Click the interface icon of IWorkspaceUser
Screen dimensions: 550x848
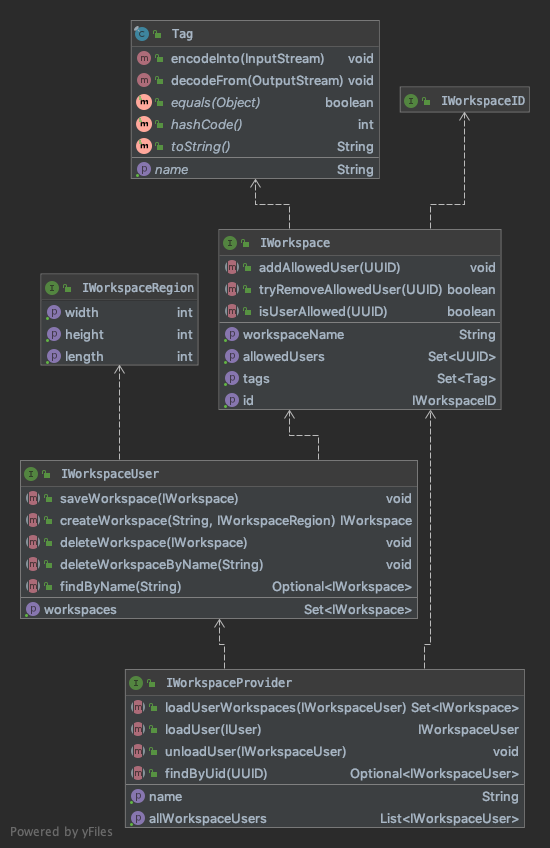31,474
